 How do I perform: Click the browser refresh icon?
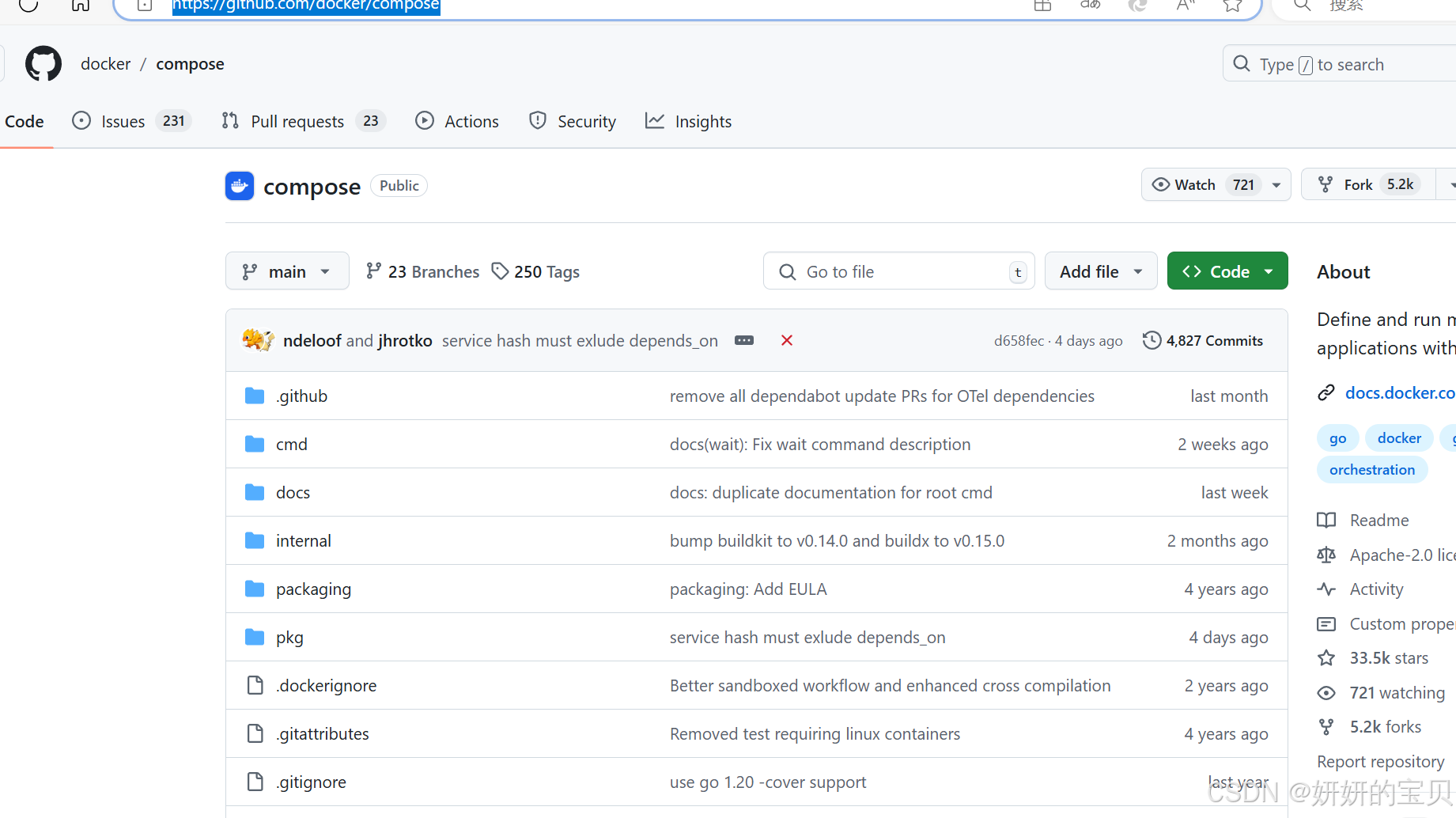pos(28,4)
